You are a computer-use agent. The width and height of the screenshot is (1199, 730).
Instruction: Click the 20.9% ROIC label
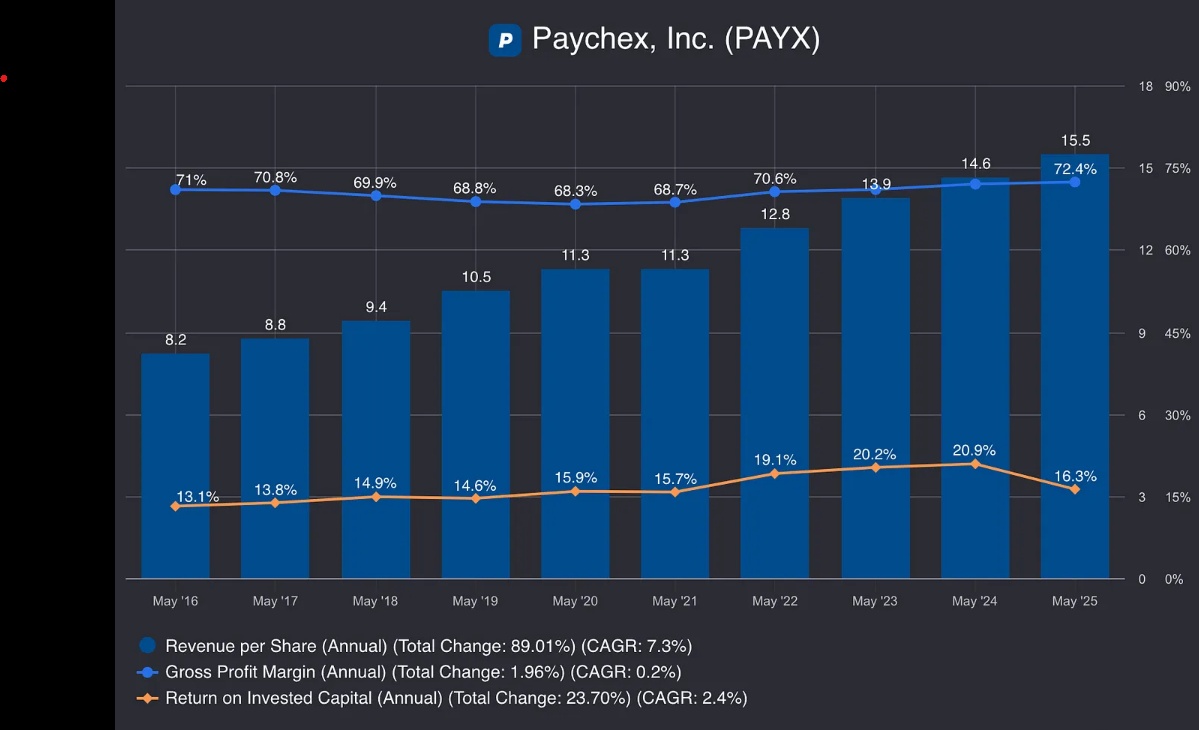(974, 450)
